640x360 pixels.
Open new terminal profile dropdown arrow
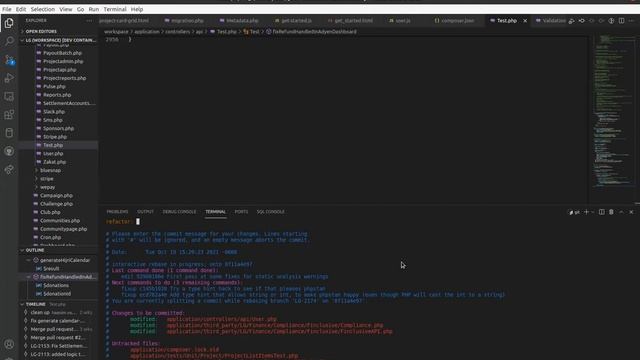pyautogui.click(x=592, y=212)
